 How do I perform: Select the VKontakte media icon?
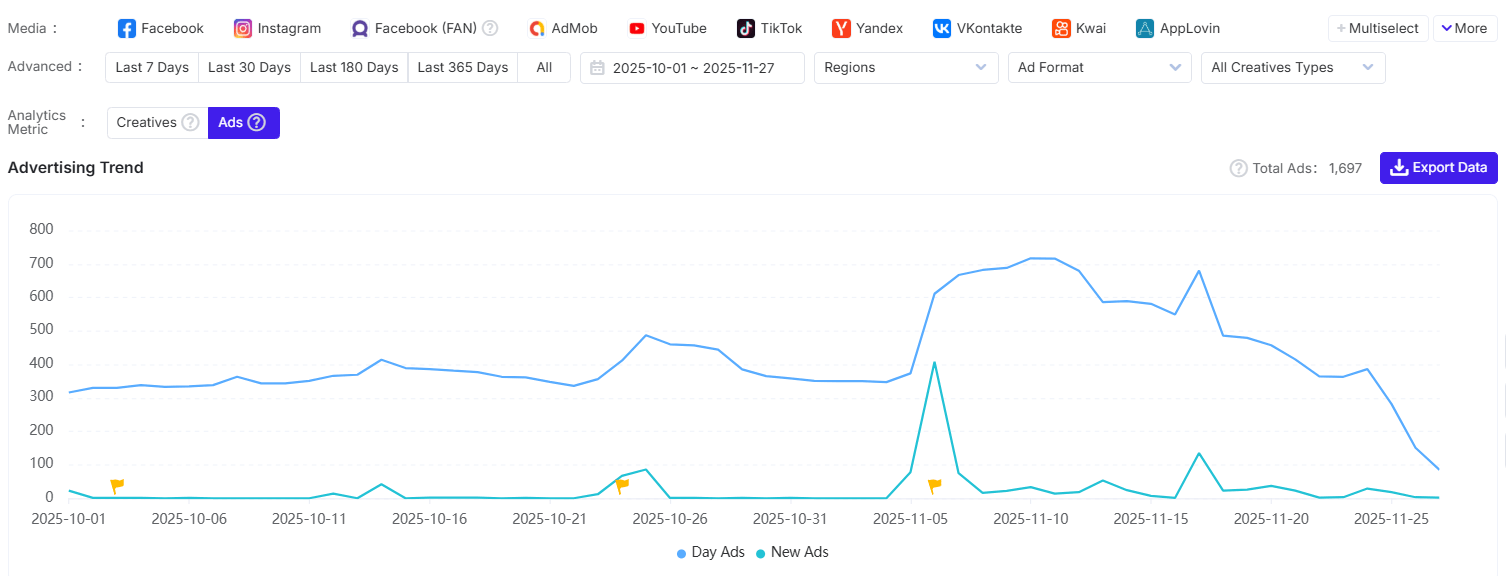(942, 28)
